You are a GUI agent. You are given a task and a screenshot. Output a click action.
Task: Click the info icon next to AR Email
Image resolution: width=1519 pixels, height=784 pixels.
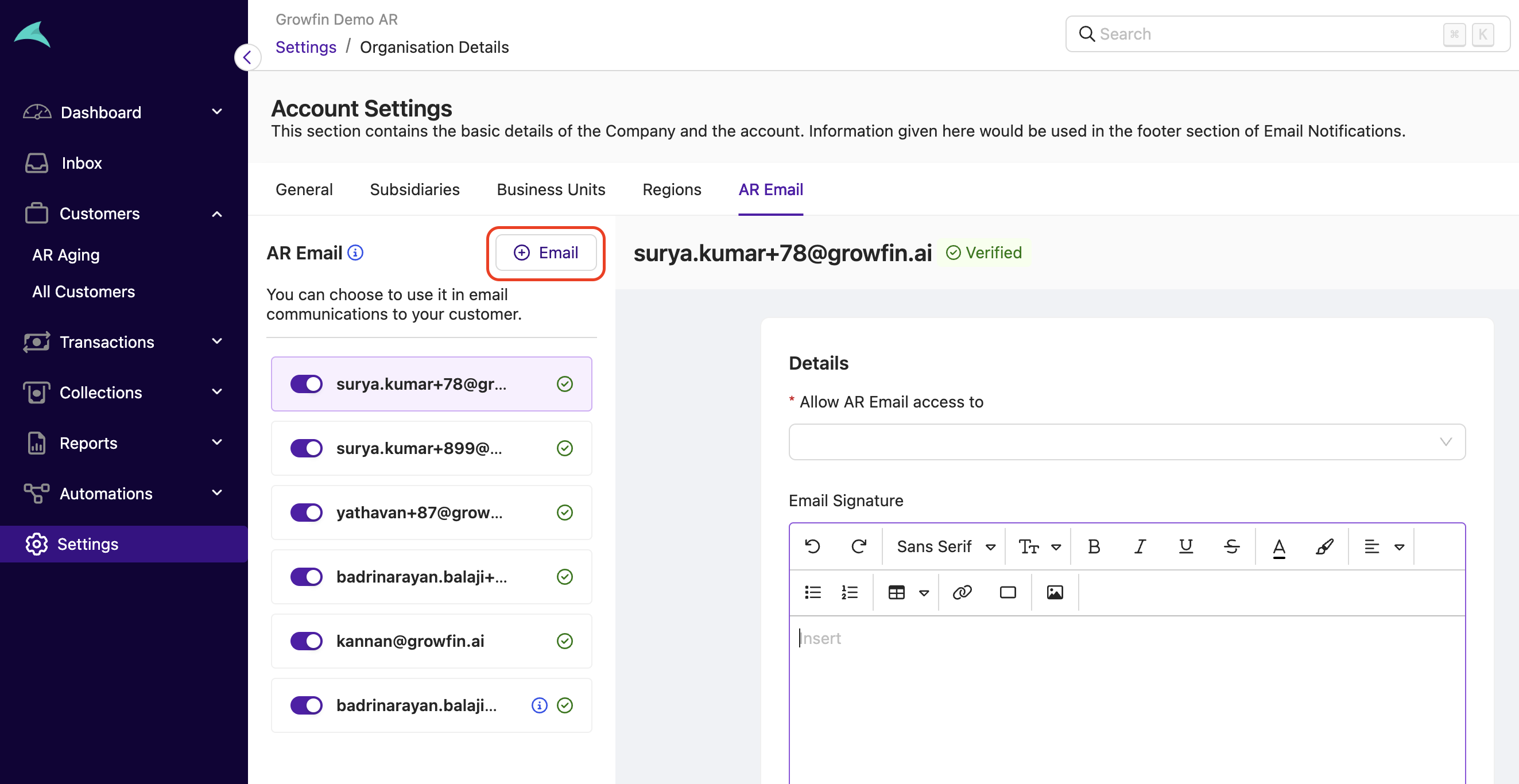coord(355,253)
